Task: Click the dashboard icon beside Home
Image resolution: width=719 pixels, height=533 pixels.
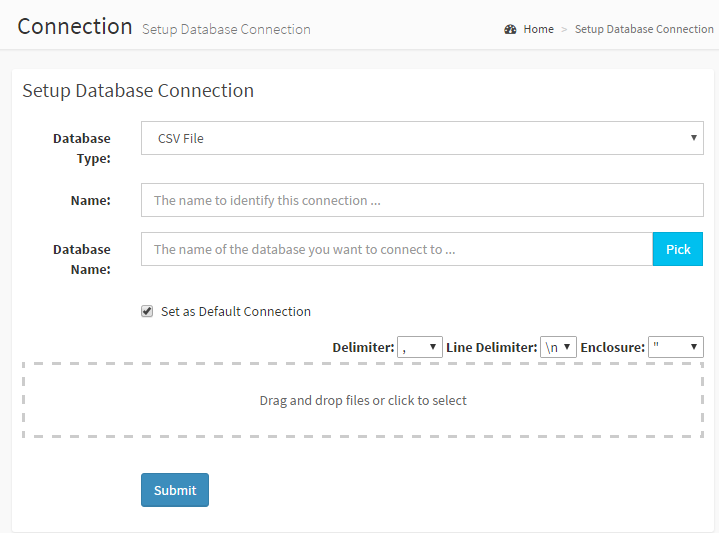Action: 510,29
